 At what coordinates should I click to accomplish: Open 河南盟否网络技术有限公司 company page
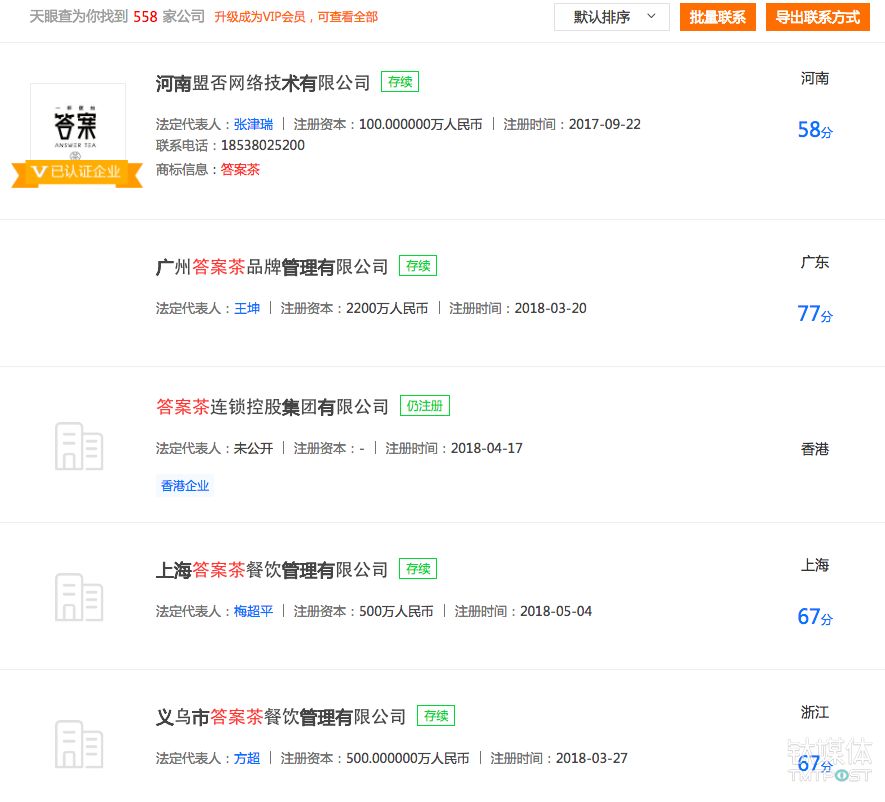tap(262, 83)
